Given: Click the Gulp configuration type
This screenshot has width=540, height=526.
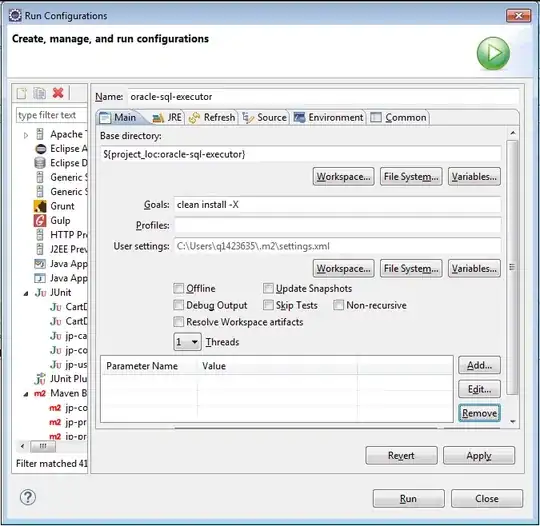Looking at the screenshot, I should click(52, 220).
